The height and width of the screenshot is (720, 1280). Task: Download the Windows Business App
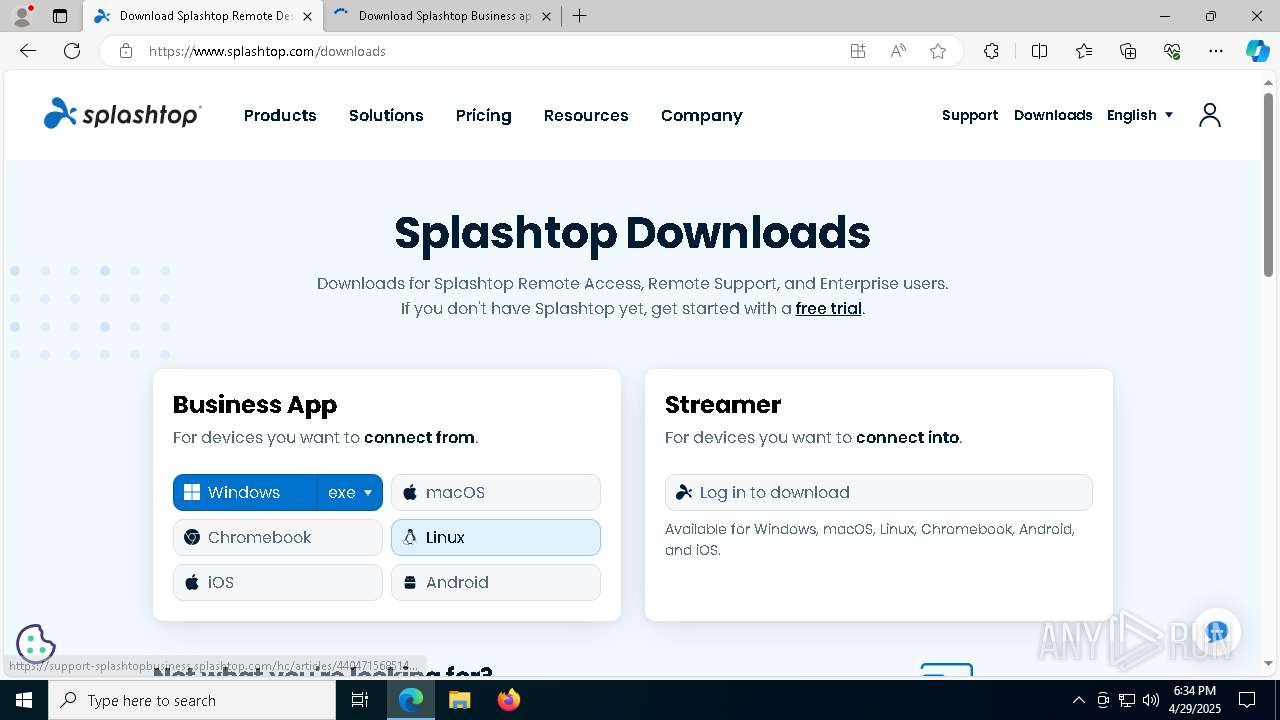245,492
